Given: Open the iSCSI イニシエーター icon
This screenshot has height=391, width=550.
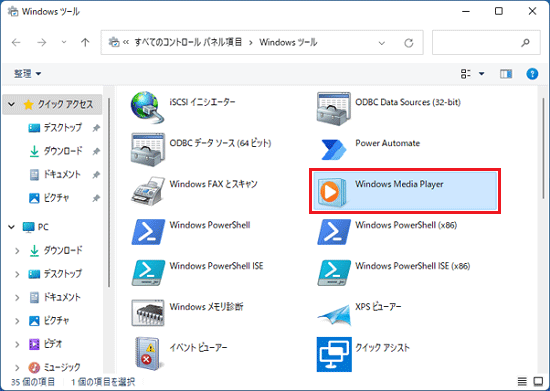Looking at the screenshot, I should point(148,108).
